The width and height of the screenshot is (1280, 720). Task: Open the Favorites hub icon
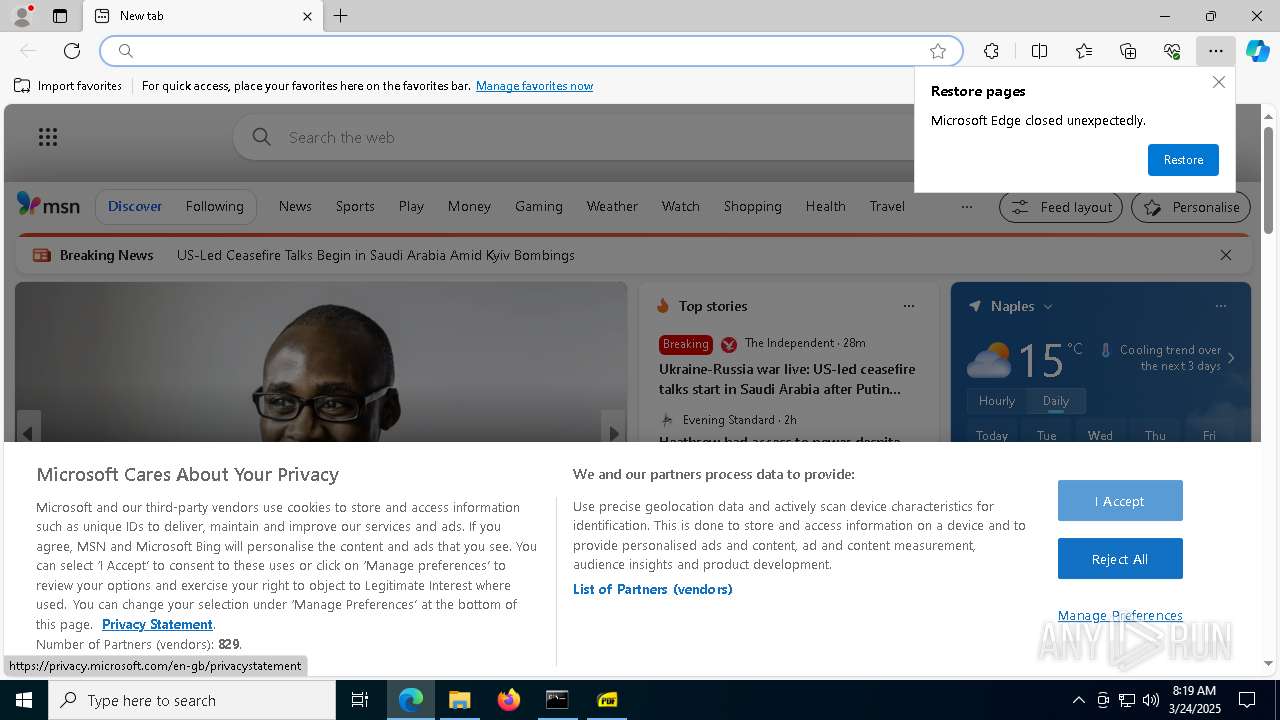tap(1084, 51)
